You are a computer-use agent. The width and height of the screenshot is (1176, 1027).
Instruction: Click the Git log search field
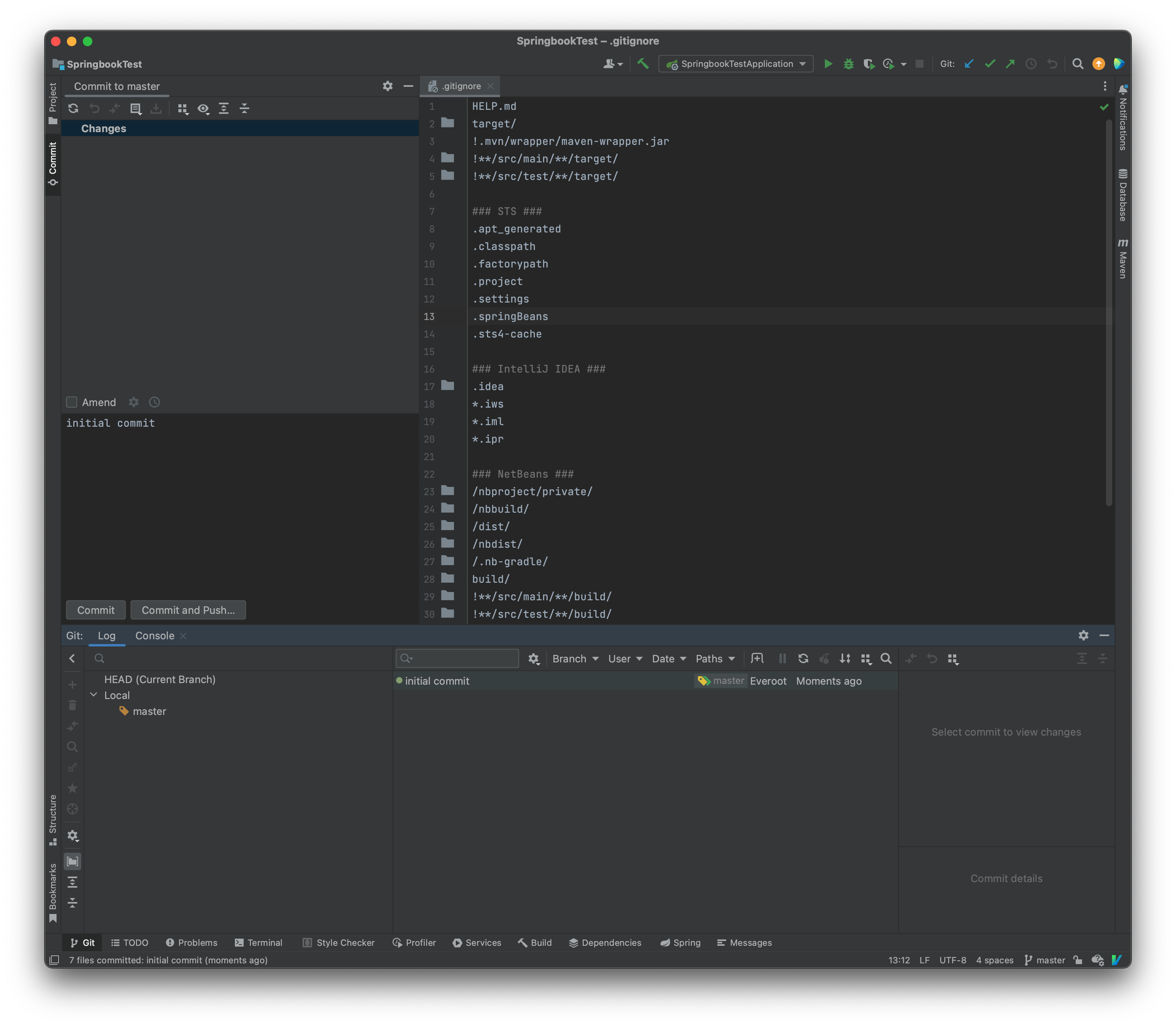[x=457, y=658]
